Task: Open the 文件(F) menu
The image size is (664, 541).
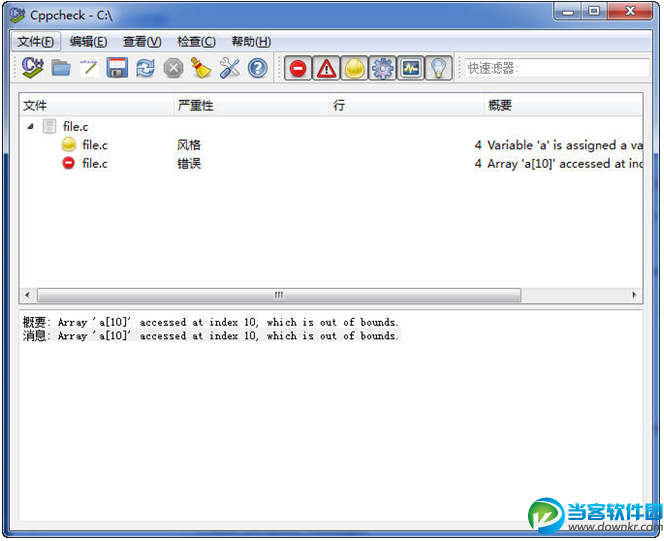Action: (36, 42)
